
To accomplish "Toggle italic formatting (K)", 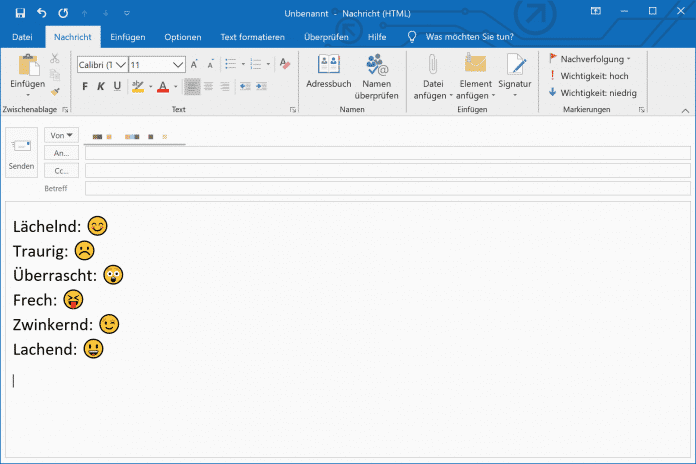I will [101, 86].
